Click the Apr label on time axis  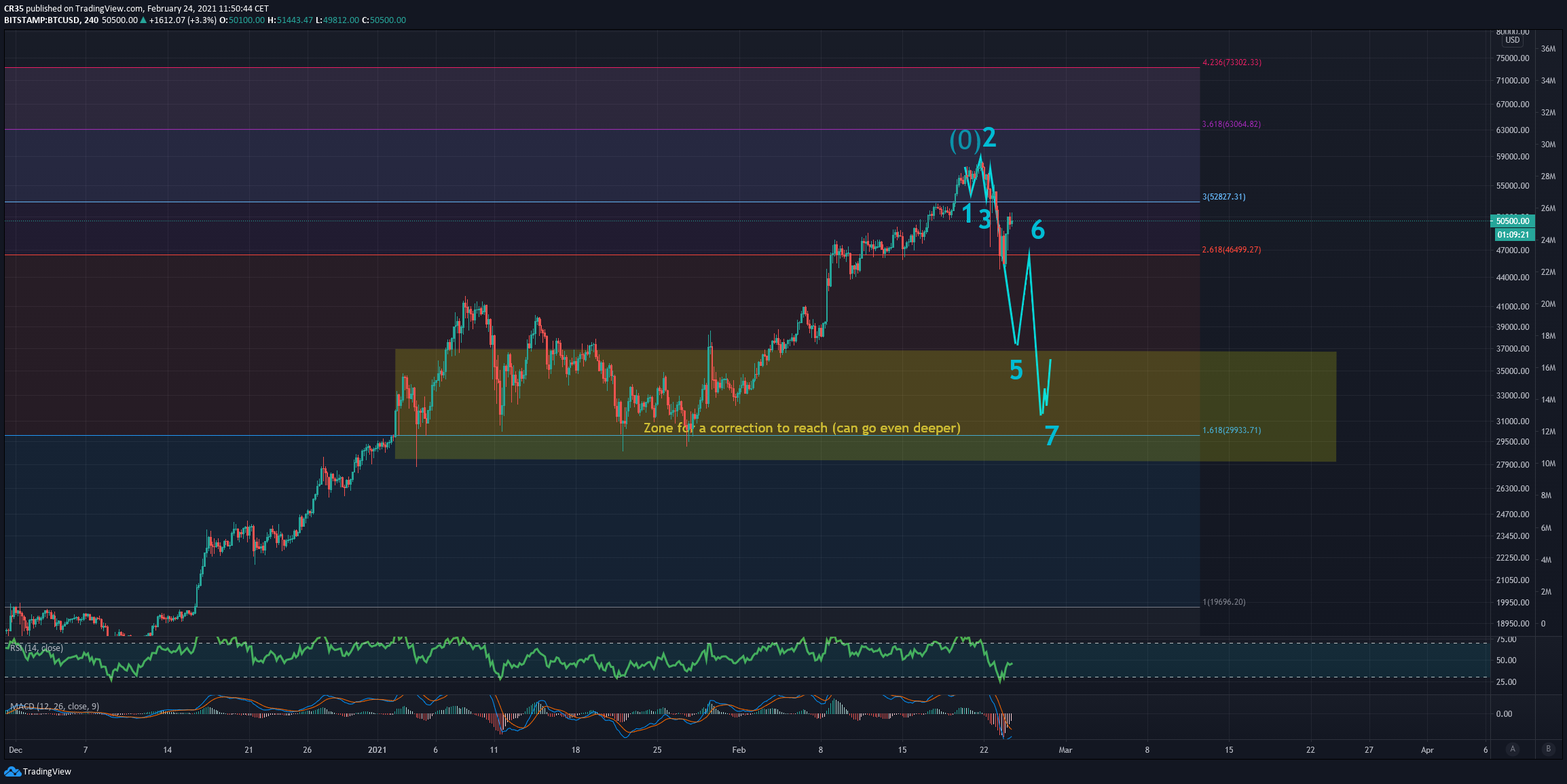1427,750
